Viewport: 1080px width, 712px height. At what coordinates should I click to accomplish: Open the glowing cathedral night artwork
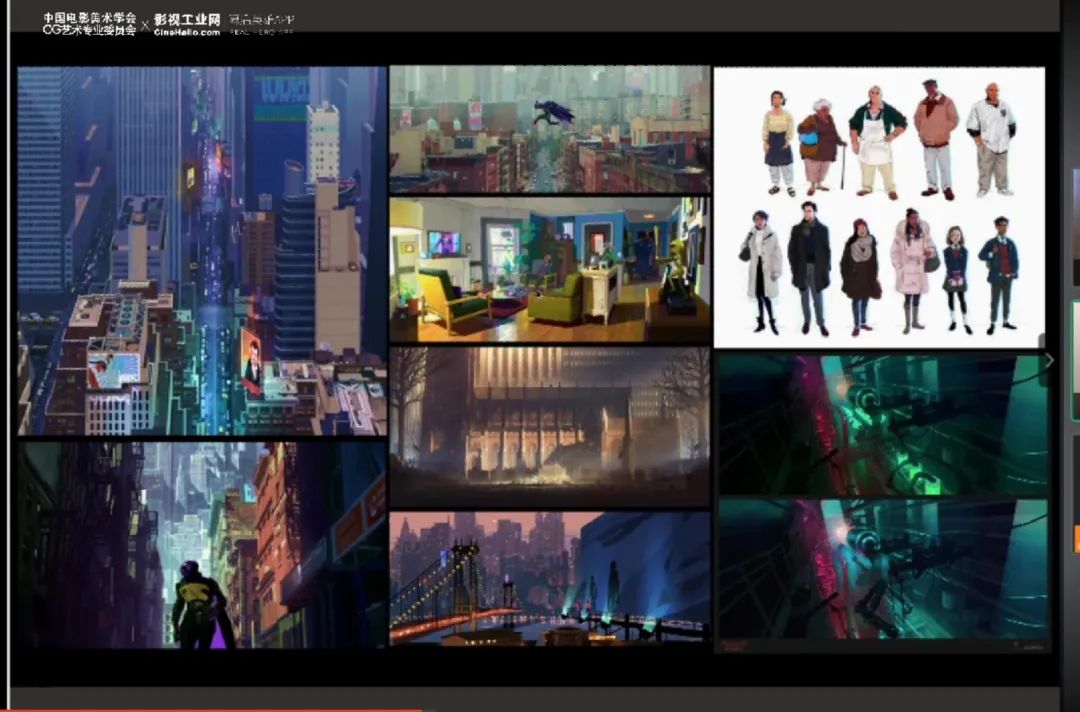click(x=549, y=427)
